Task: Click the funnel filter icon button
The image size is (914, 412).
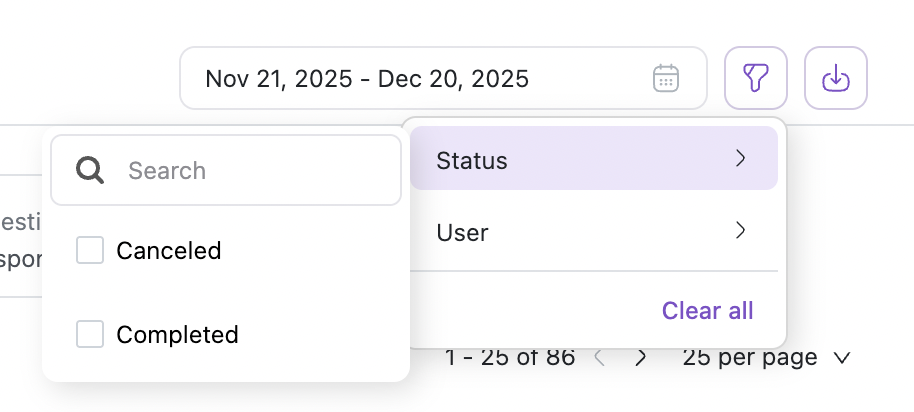Action: [x=756, y=78]
